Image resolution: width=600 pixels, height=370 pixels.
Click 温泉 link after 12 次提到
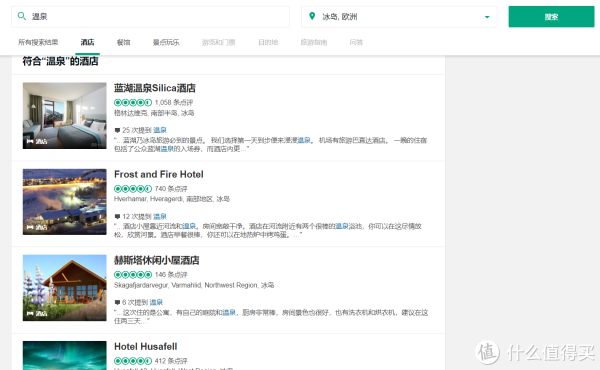point(160,217)
